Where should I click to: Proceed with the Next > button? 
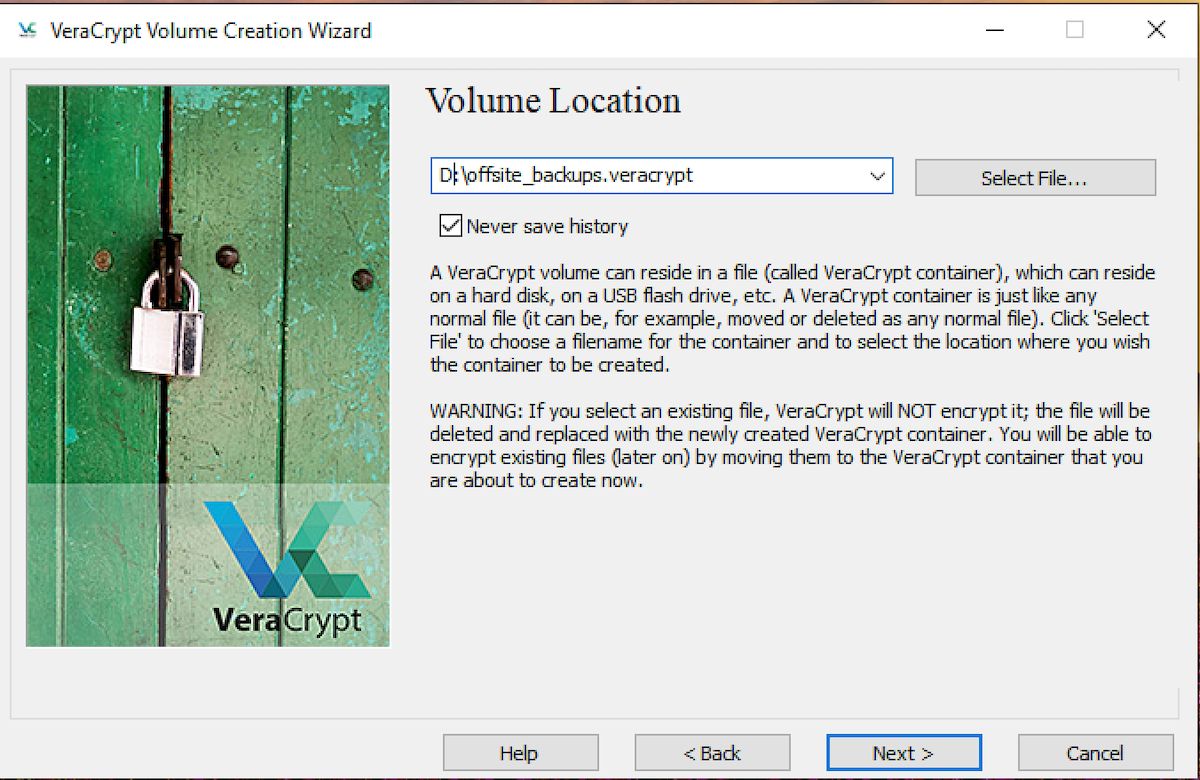tap(903, 753)
